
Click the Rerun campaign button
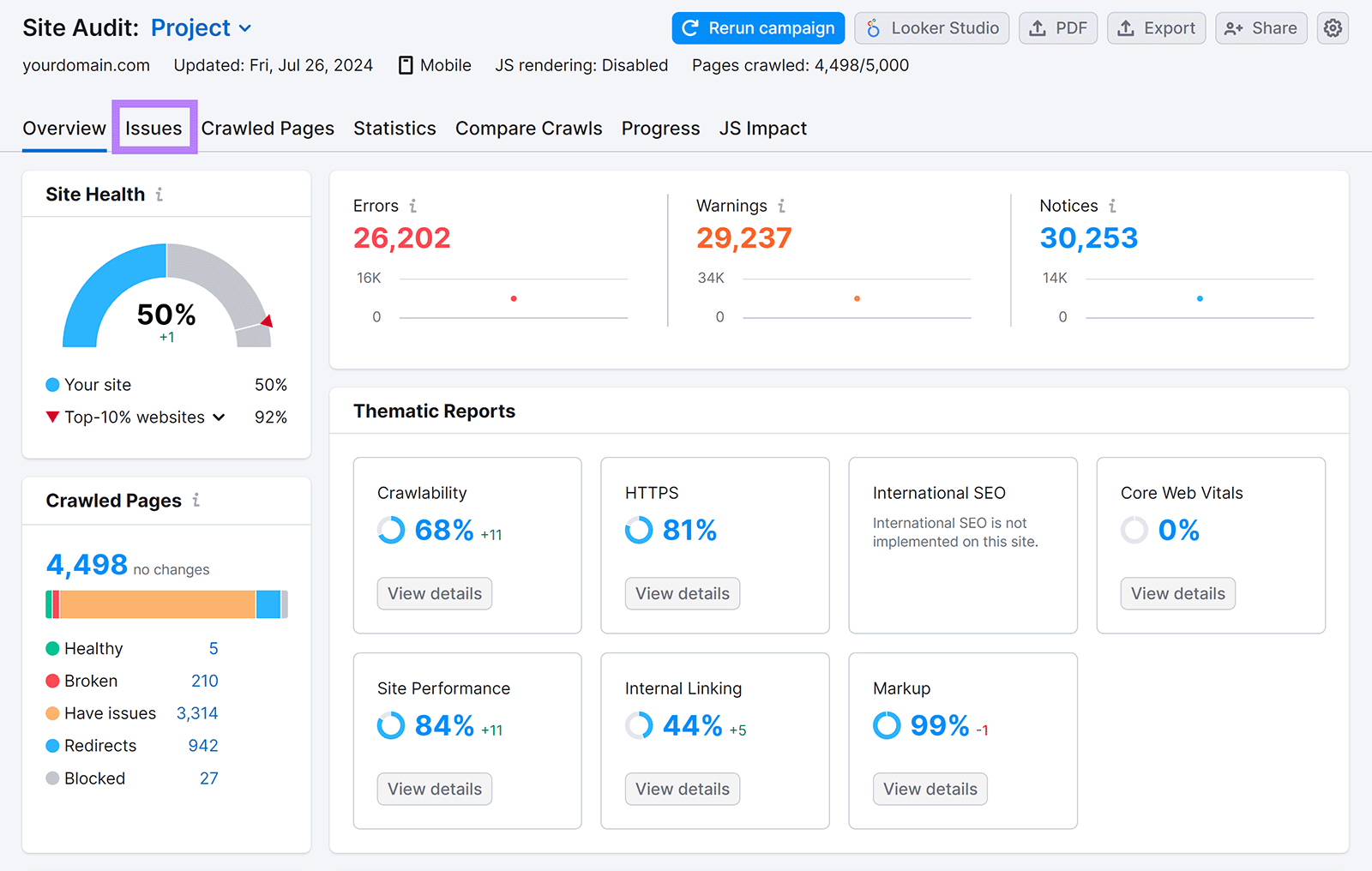[757, 27]
